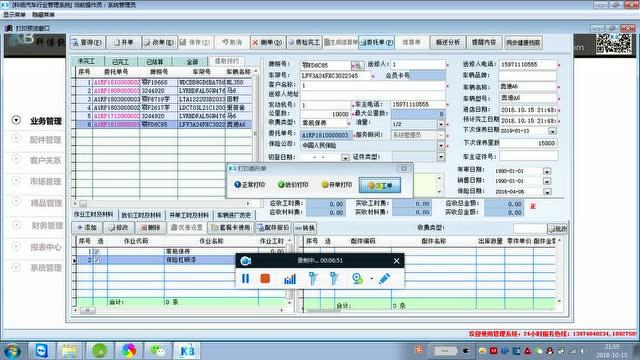The image size is (640, 360).
Task: Open WeChat from the taskbar
Action: tap(158, 351)
